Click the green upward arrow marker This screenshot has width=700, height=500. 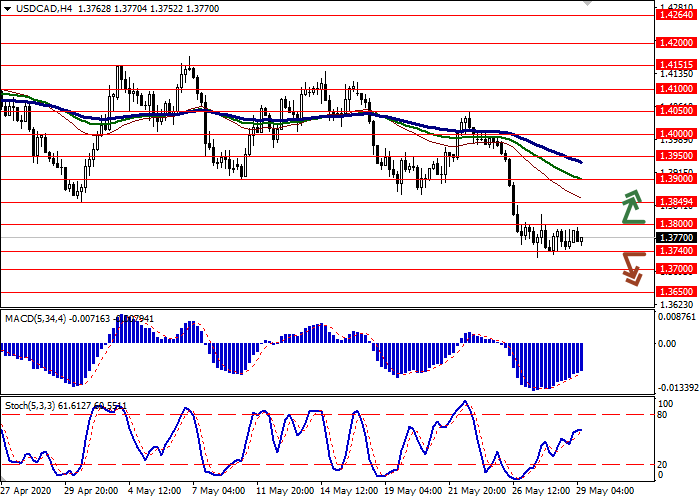click(x=632, y=206)
